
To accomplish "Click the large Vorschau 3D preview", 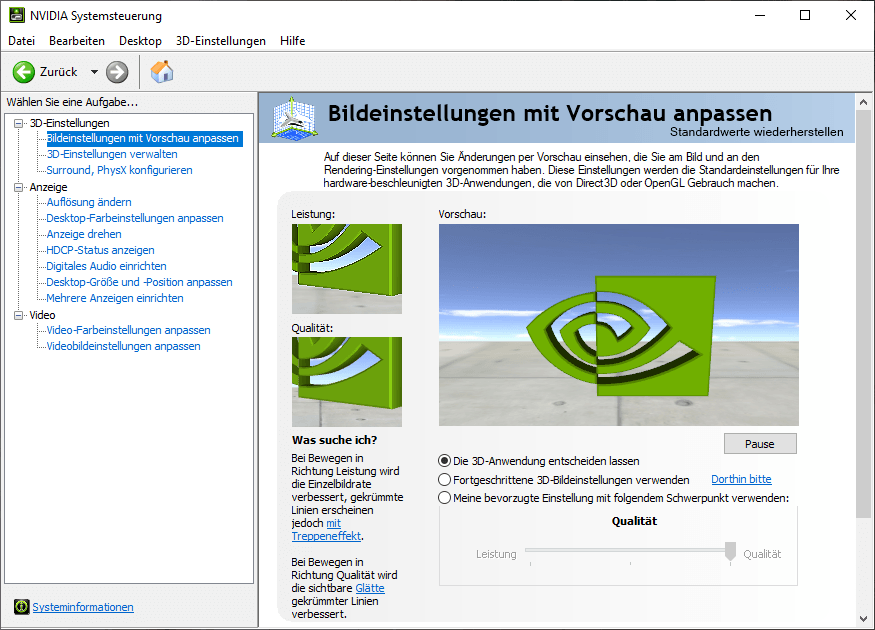I will [618, 325].
